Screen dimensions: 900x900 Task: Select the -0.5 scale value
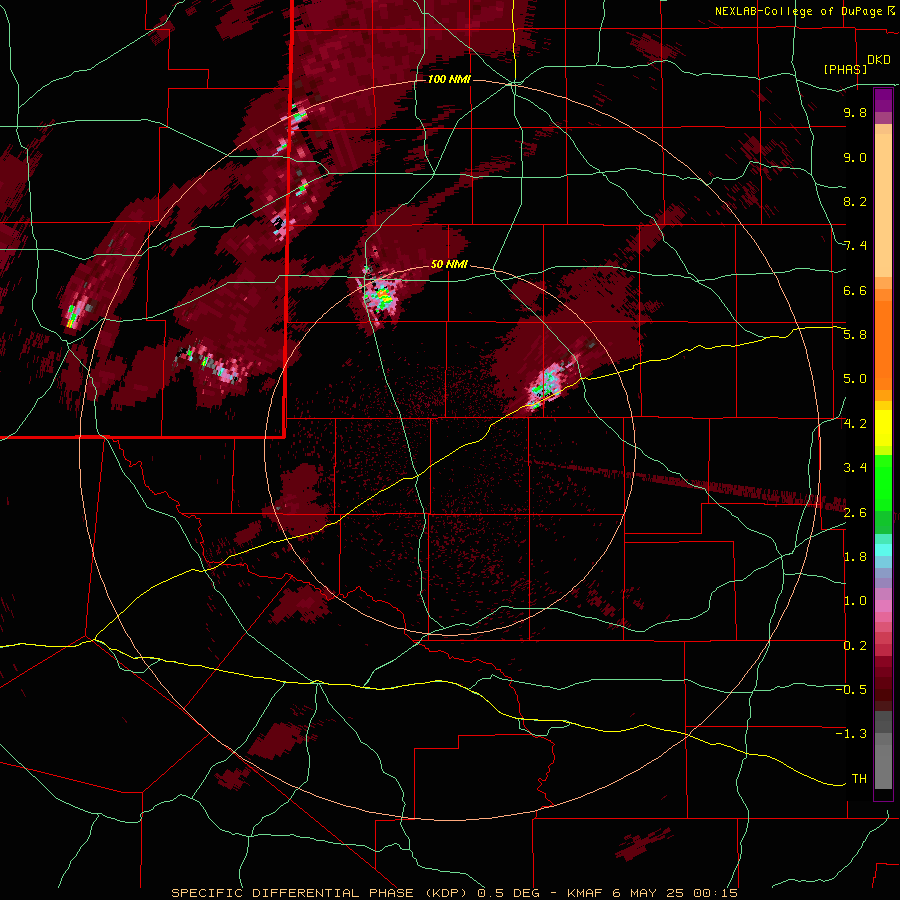click(852, 690)
